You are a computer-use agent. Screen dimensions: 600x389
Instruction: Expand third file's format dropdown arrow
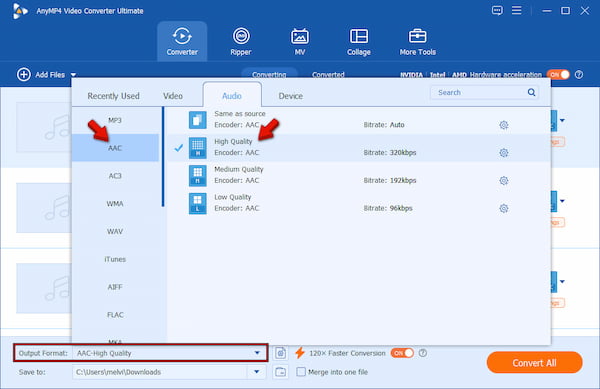pyautogui.click(x=562, y=282)
